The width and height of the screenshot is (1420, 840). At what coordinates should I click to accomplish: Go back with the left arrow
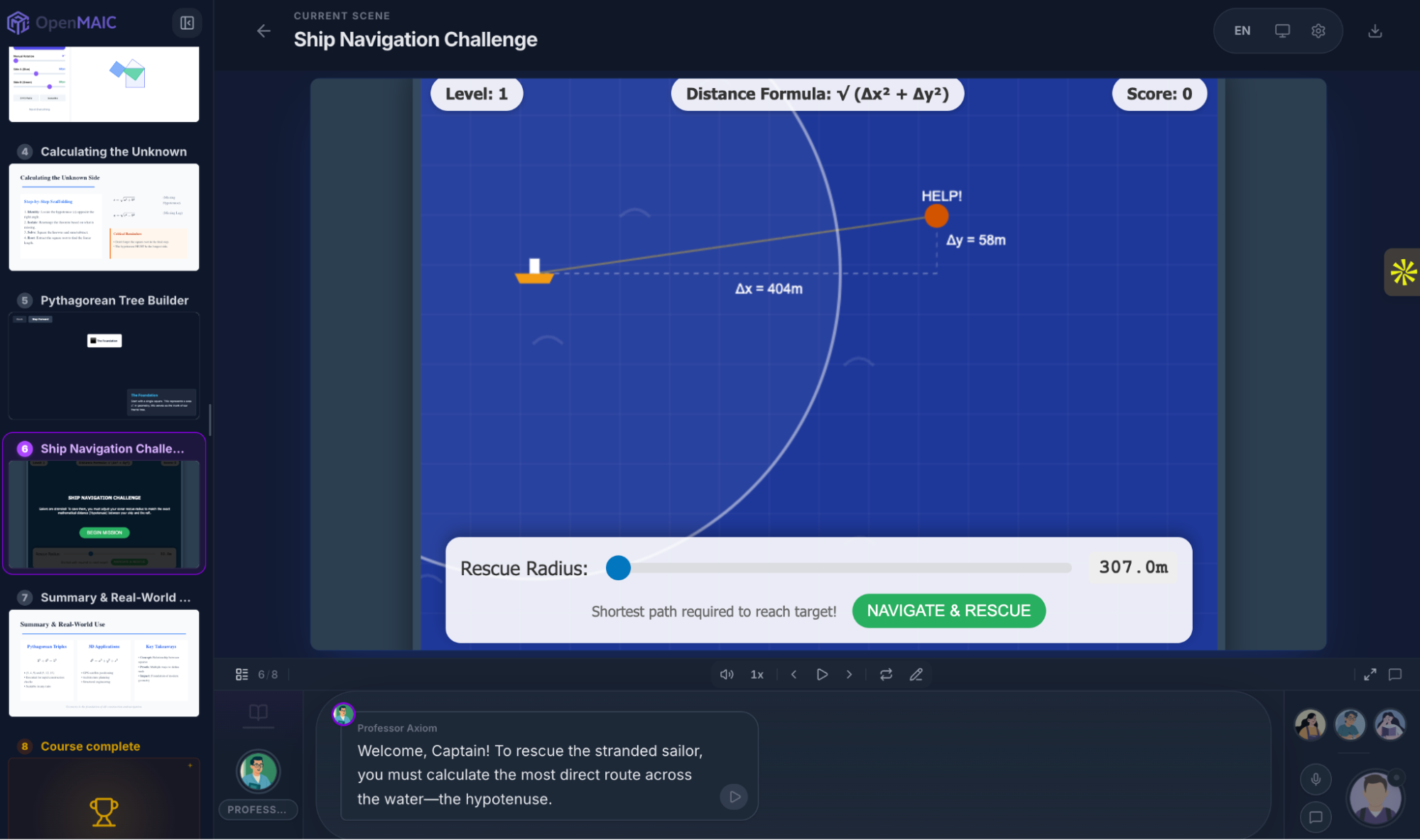click(264, 31)
